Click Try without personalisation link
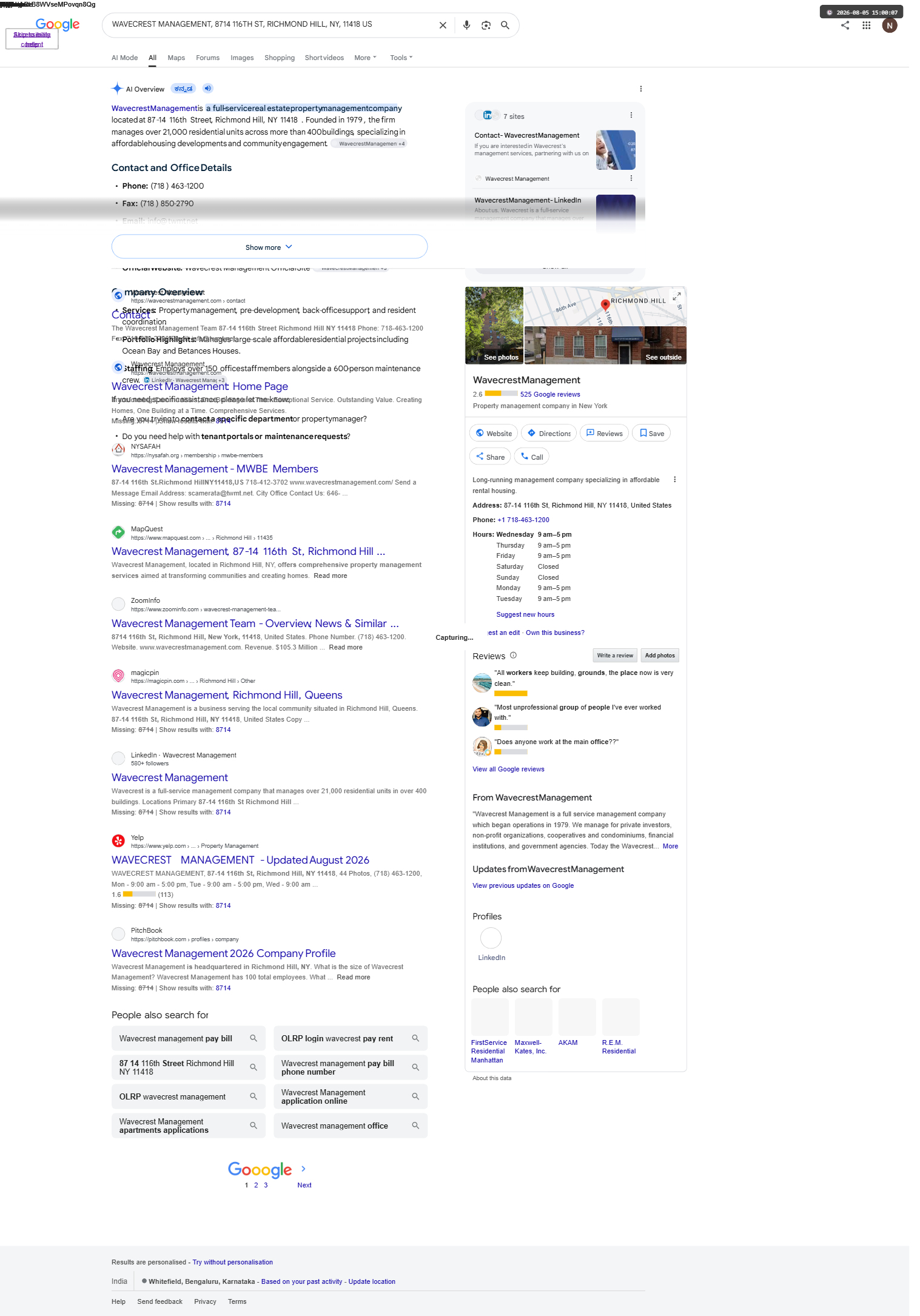This screenshot has height=1316, width=920. point(233,1263)
